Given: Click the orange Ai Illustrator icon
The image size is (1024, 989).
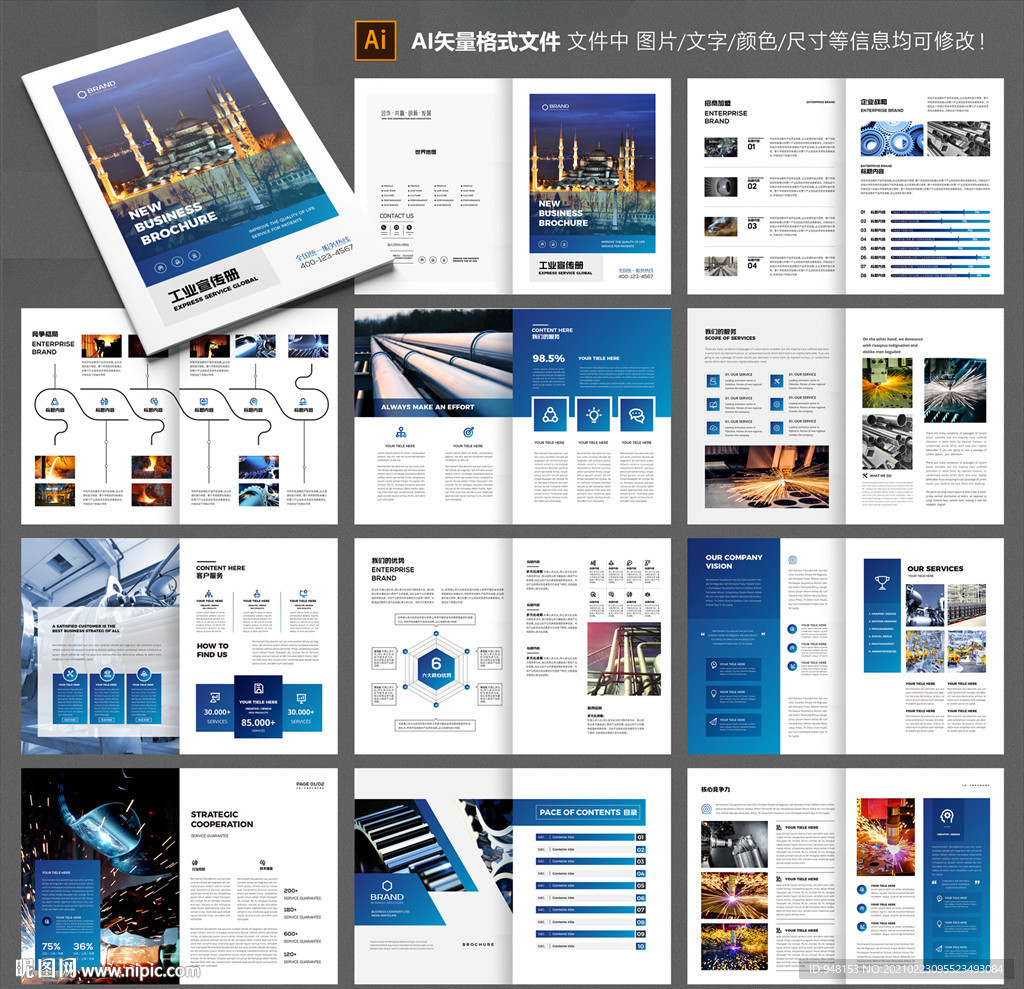Looking at the screenshot, I should click(x=375, y=40).
